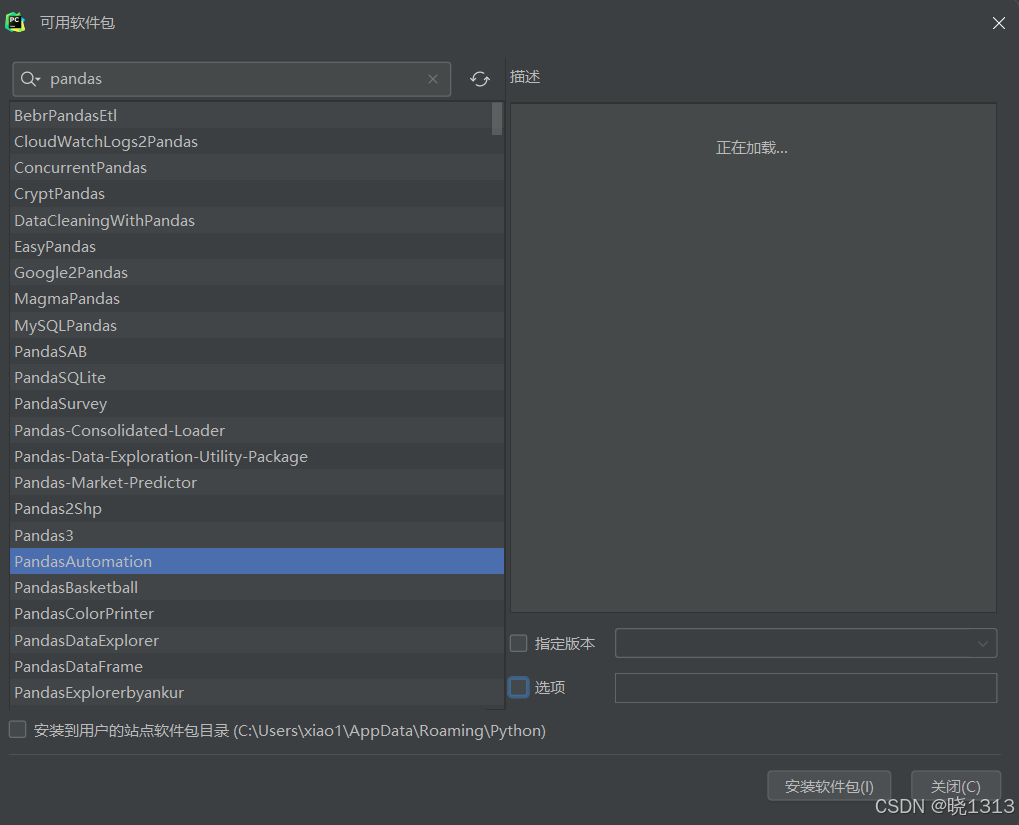This screenshot has width=1019, height=825.
Task: Select Google2Pandas package
Action: [x=257, y=272]
